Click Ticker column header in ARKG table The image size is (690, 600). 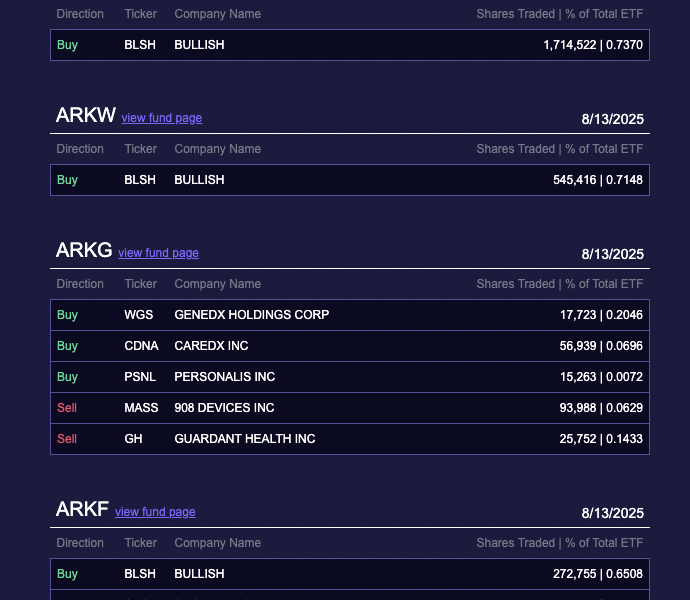[x=140, y=284]
